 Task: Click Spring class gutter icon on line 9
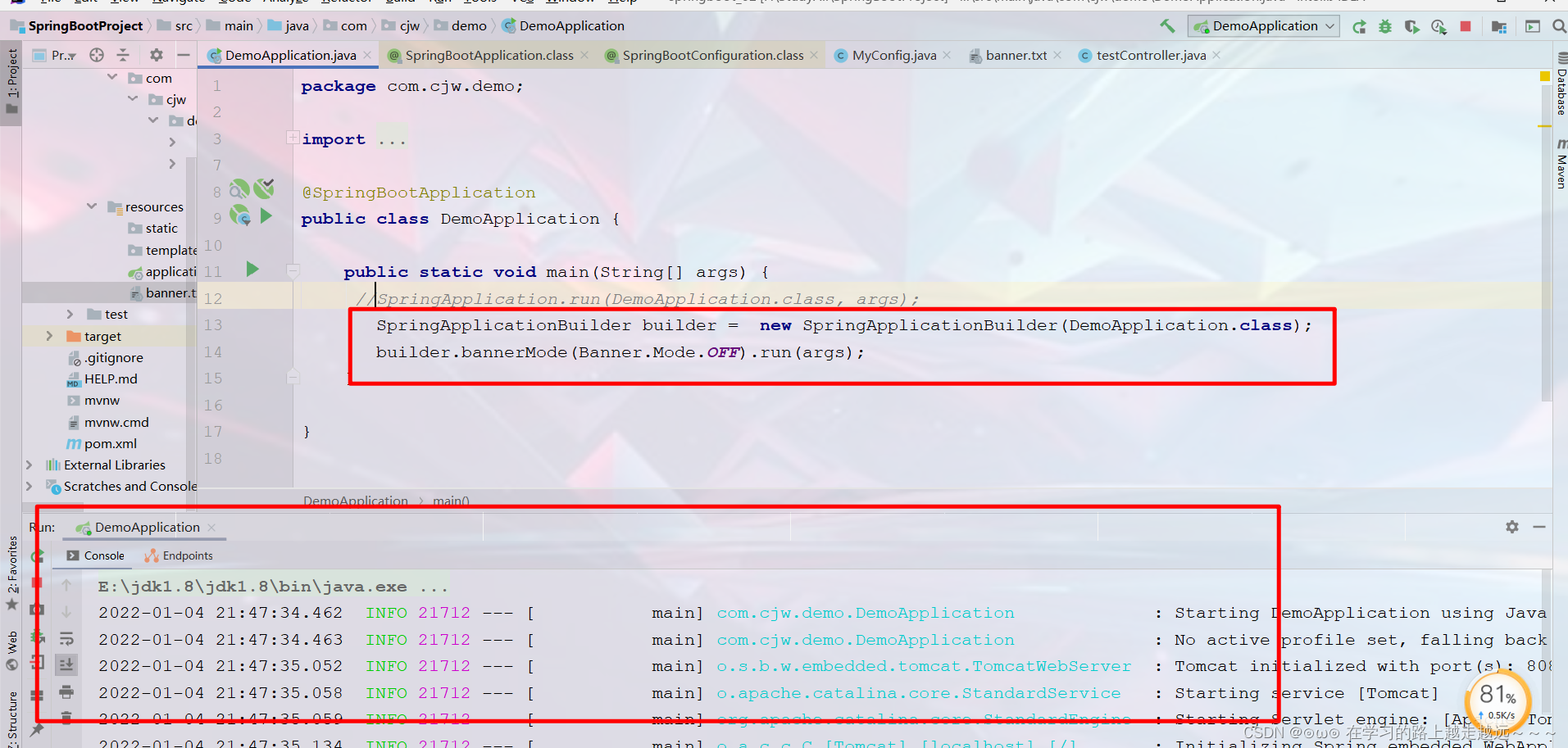[x=239, y=215]
